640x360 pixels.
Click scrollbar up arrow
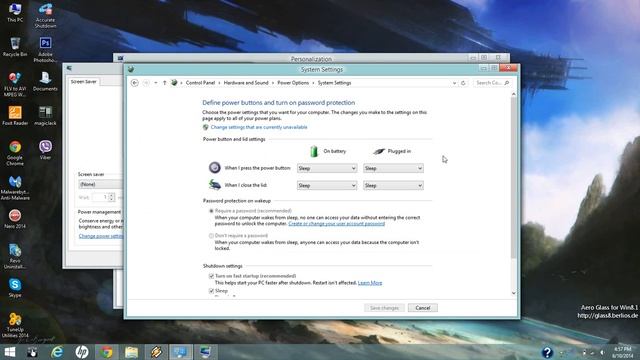pos(513,94)
